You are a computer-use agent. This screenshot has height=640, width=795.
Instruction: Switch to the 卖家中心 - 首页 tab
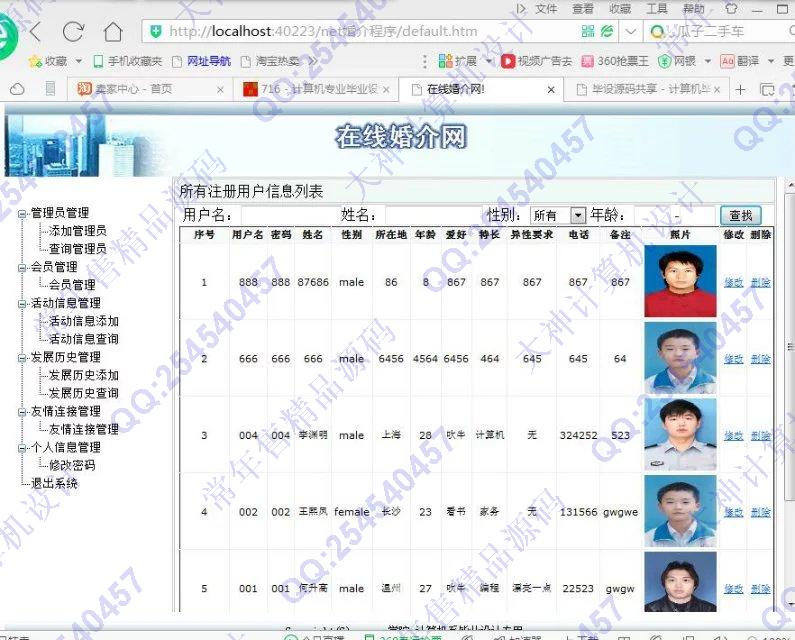click(x=150, y=89)
